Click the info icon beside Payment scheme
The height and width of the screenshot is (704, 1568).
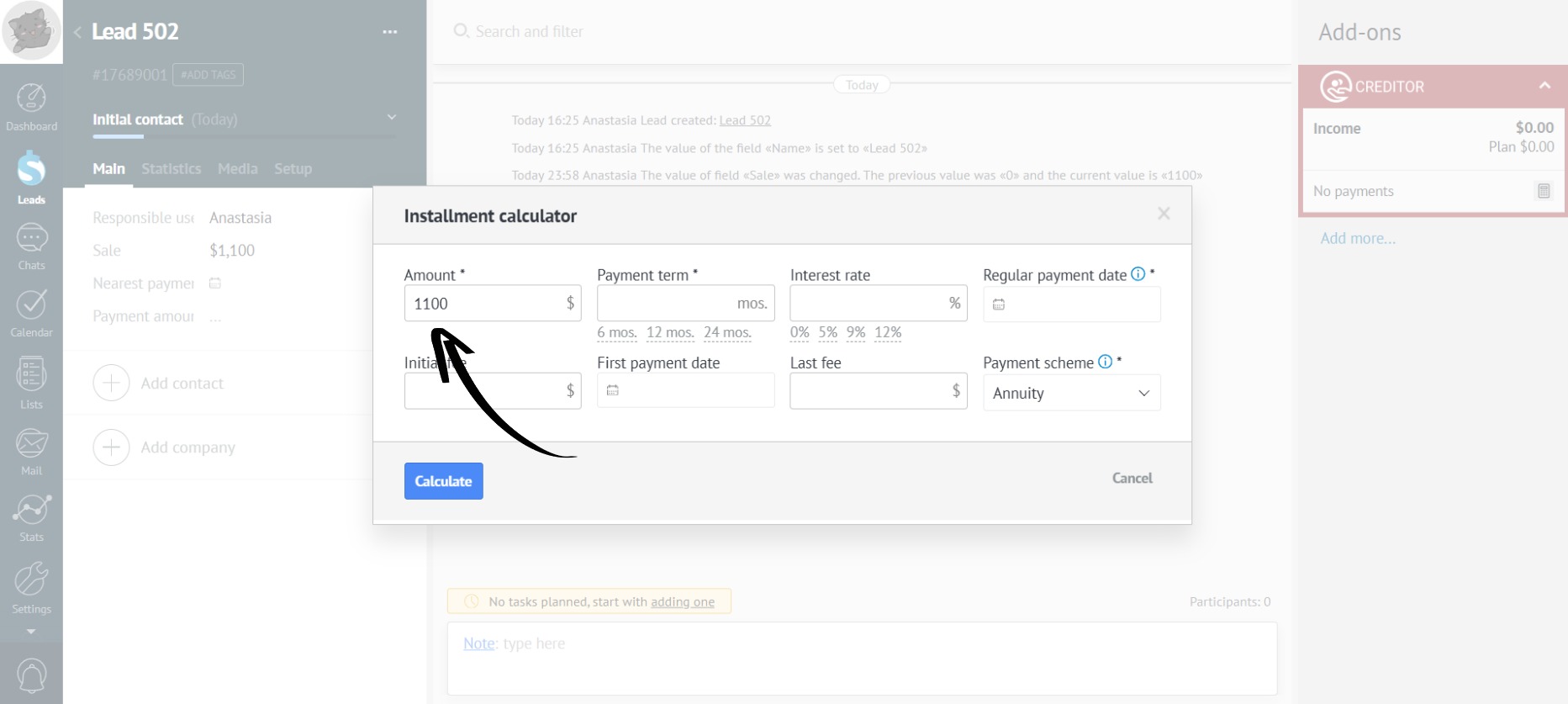[x=1105, y=362]
